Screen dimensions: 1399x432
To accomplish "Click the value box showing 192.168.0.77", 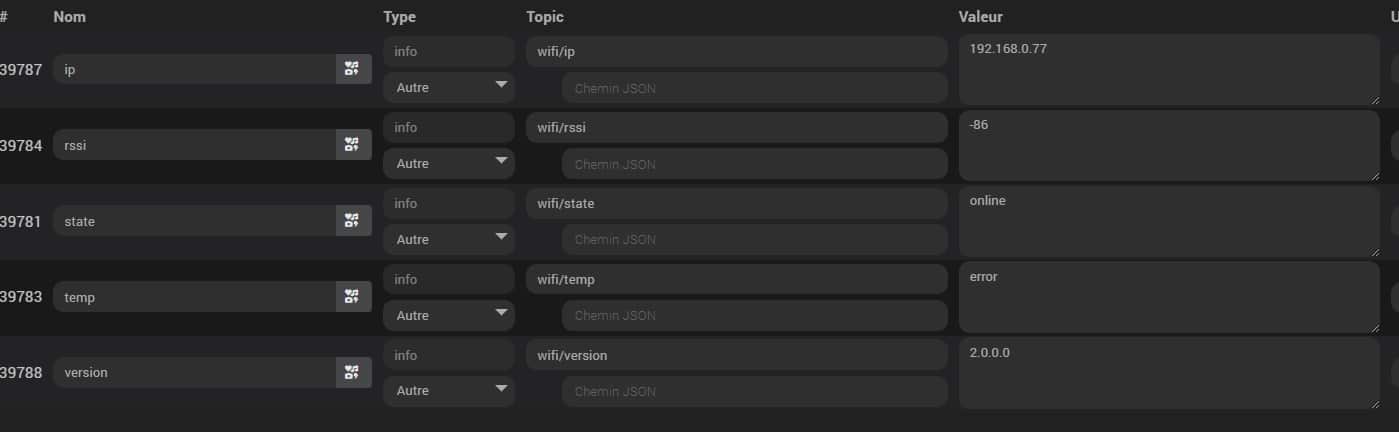I will tap(1169, 70).
